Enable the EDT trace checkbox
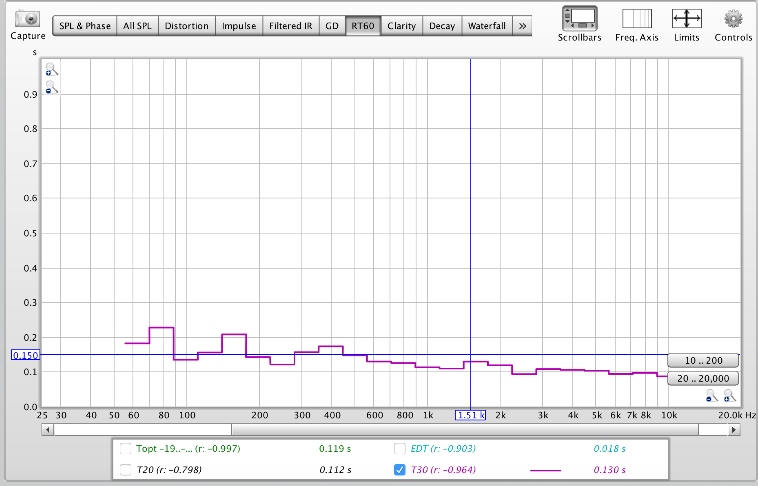This screenshot has width=758, height=486. coord(400,448)
